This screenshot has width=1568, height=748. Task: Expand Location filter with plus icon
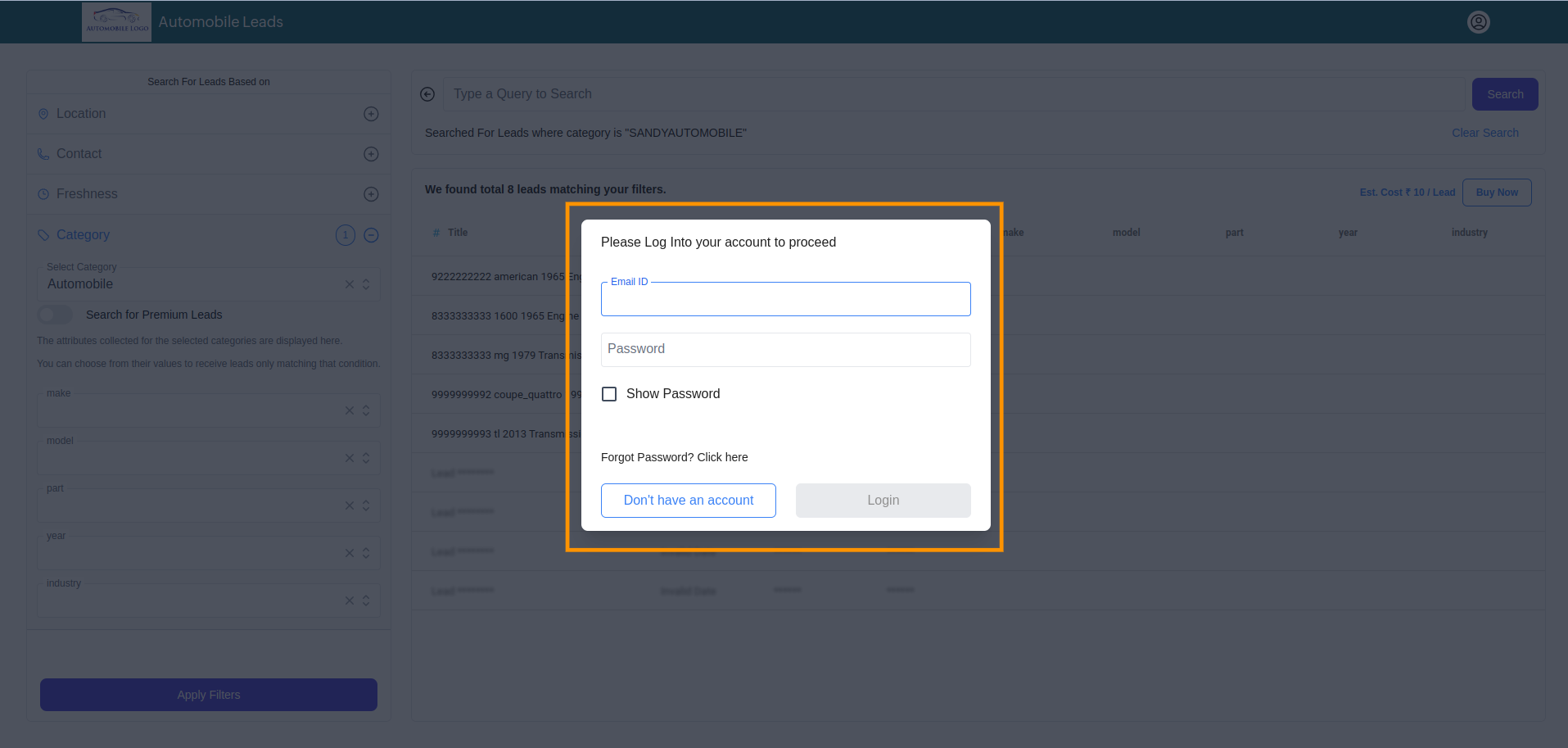(371, 114)
